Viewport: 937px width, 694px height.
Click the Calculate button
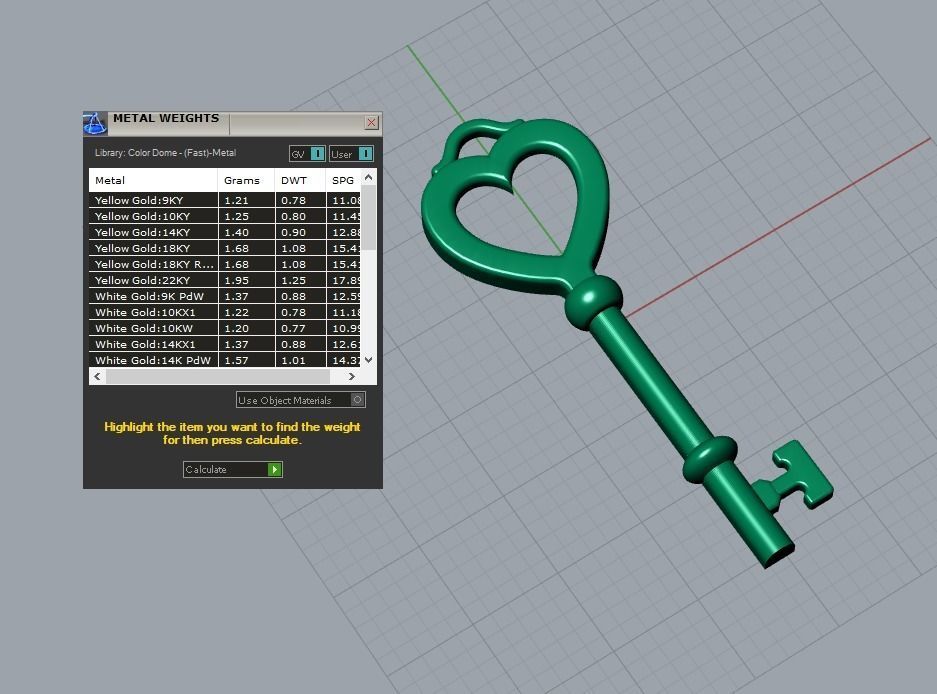[x=232, y=469]
